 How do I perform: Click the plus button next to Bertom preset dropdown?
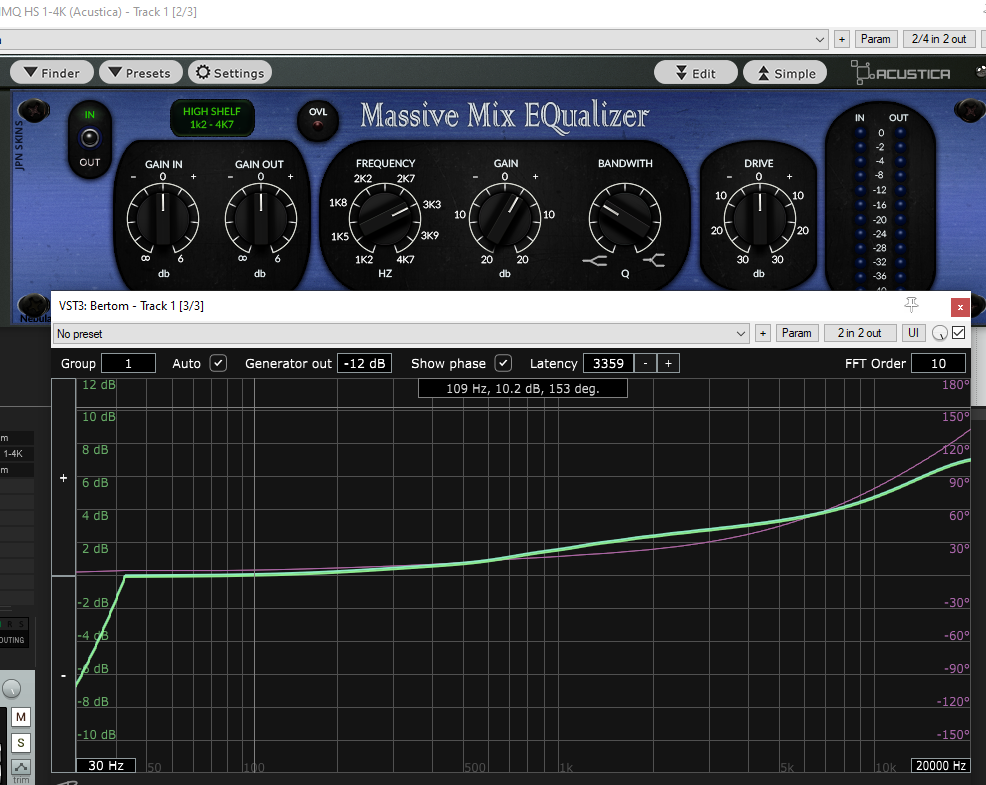point(763,333)
